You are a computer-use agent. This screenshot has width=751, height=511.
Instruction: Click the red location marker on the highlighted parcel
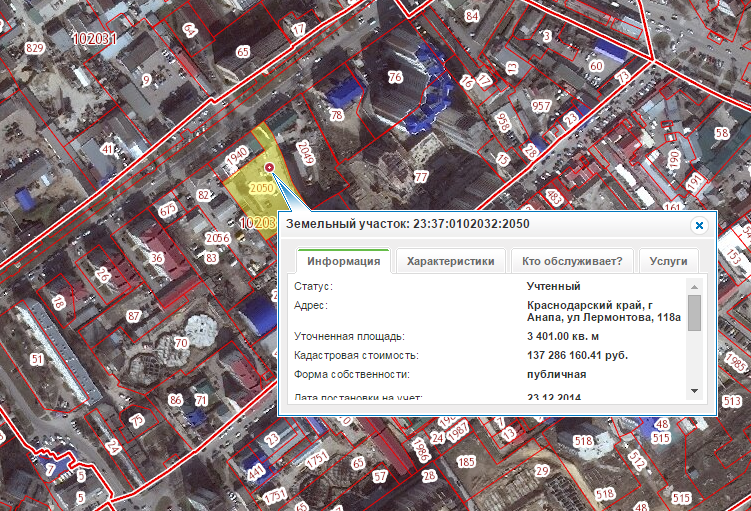pyautogui.click(x=270, y=167)
